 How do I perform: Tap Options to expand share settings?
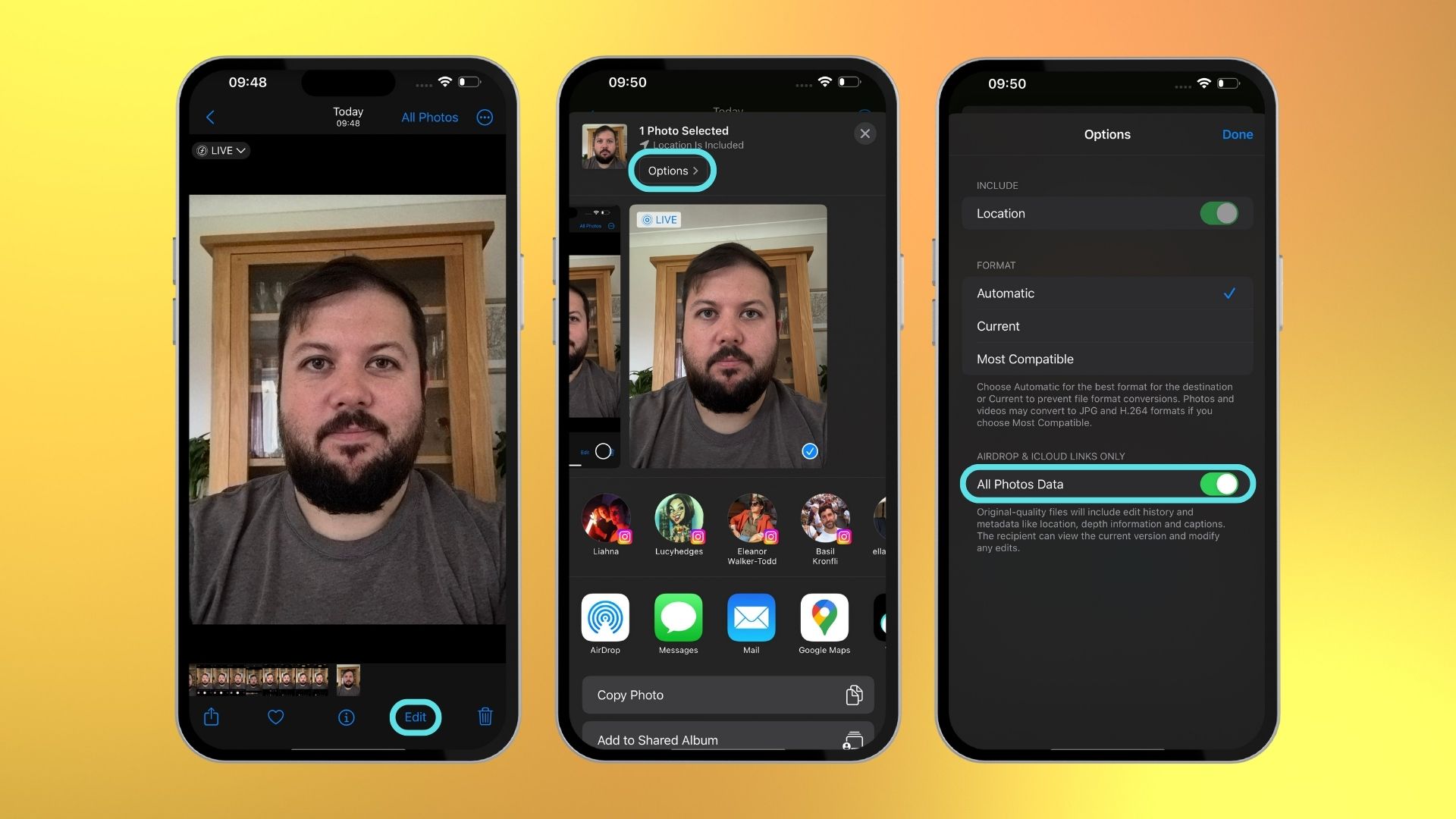(671, 170)
